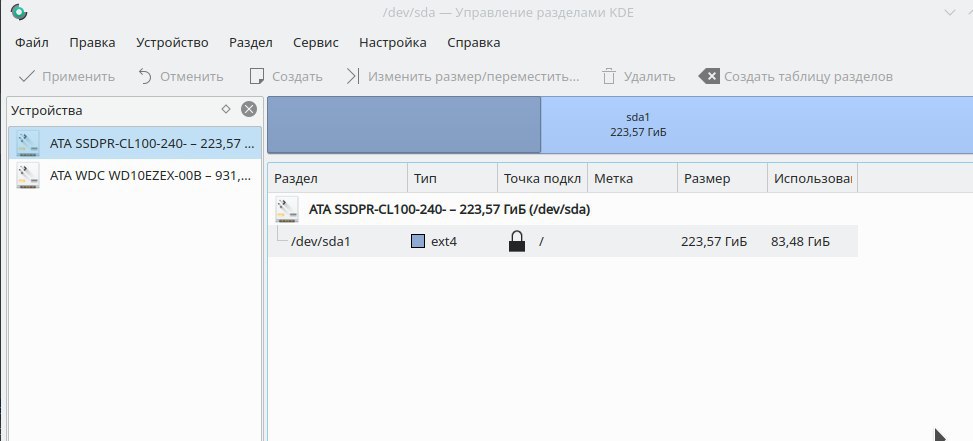Click the Undo arrow icon labeled Отменить
This screenshot has height=441, width=973.
pos(145,76)
